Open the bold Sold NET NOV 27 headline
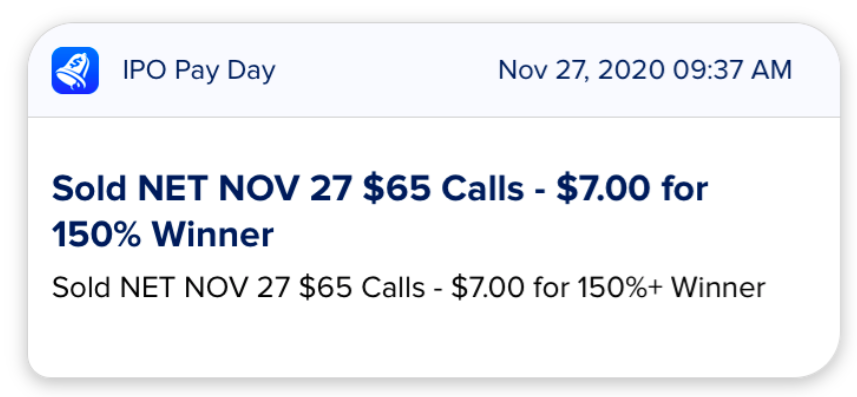Image resolution: width=857 pixels, height=397 pixels. click(380, 212)
